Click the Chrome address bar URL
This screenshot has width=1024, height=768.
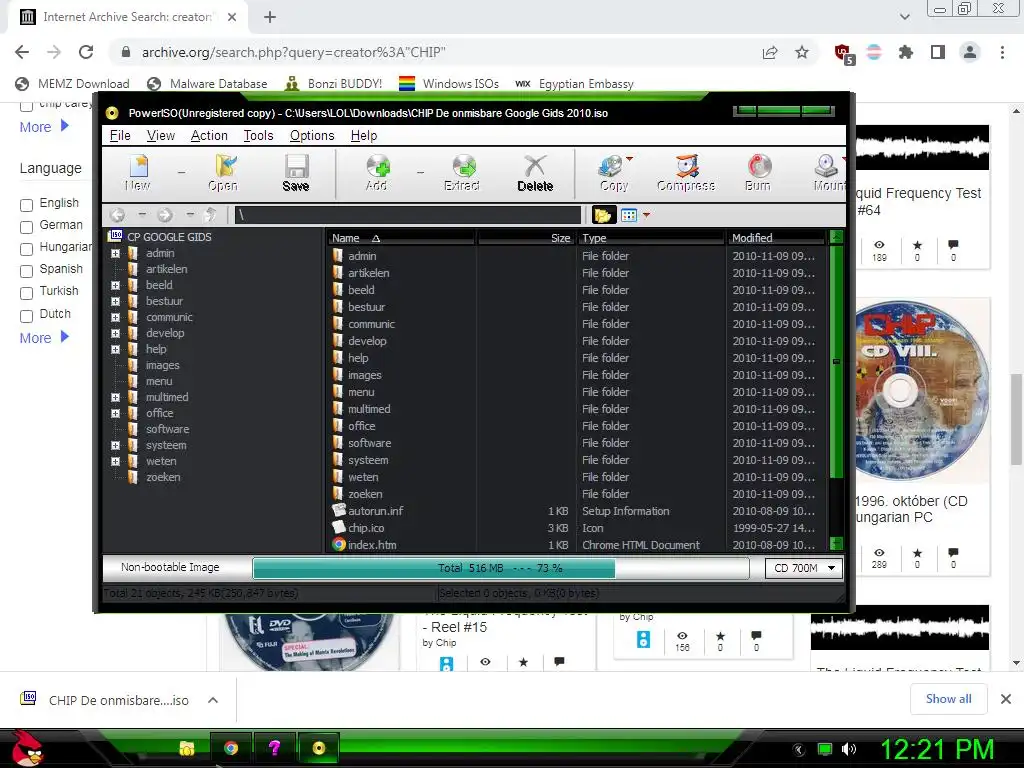294,52
